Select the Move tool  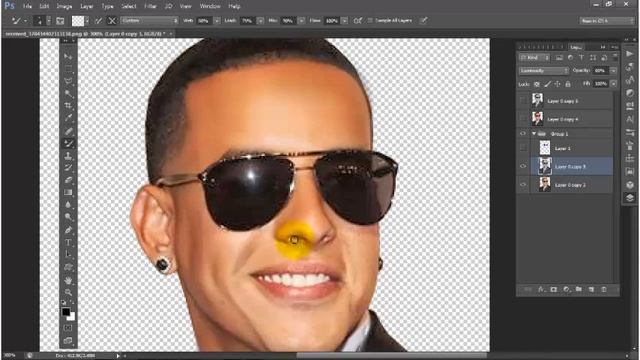pos(68,56)
